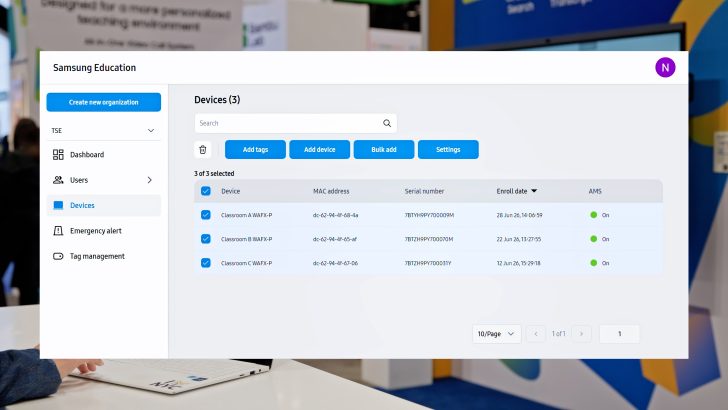Open the Dashboard section

pos(104,155)
